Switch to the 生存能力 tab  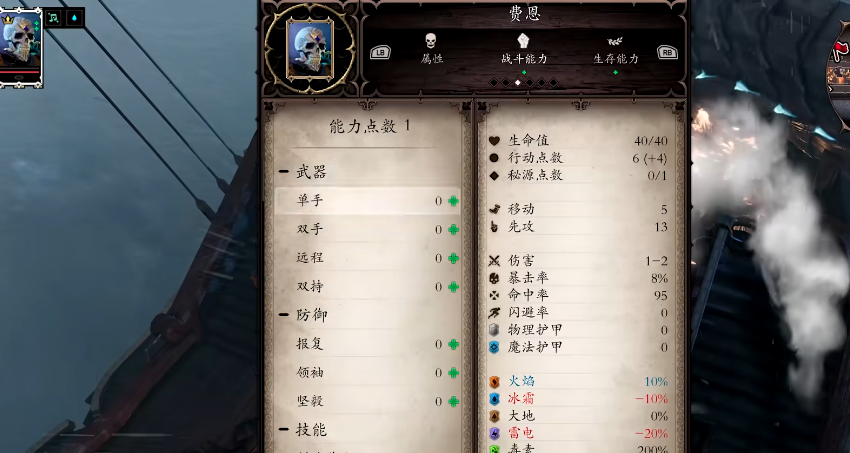coord(616,50)
